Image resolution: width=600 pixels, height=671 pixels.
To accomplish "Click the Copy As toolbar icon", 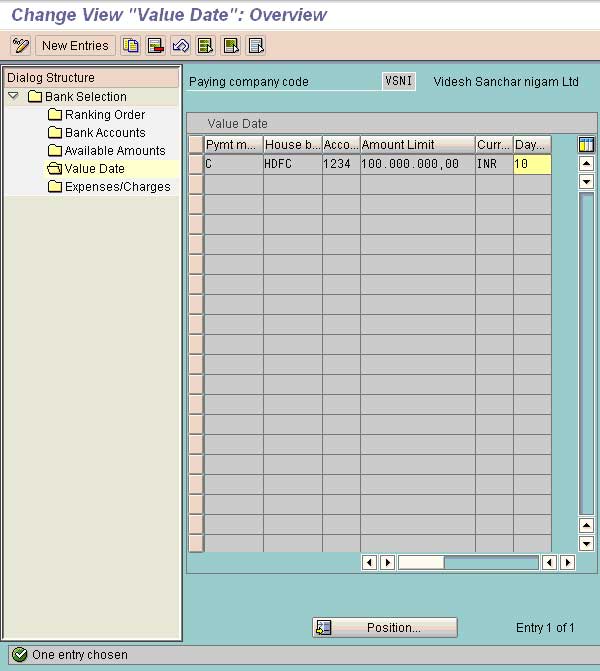I will click(131, 45).
